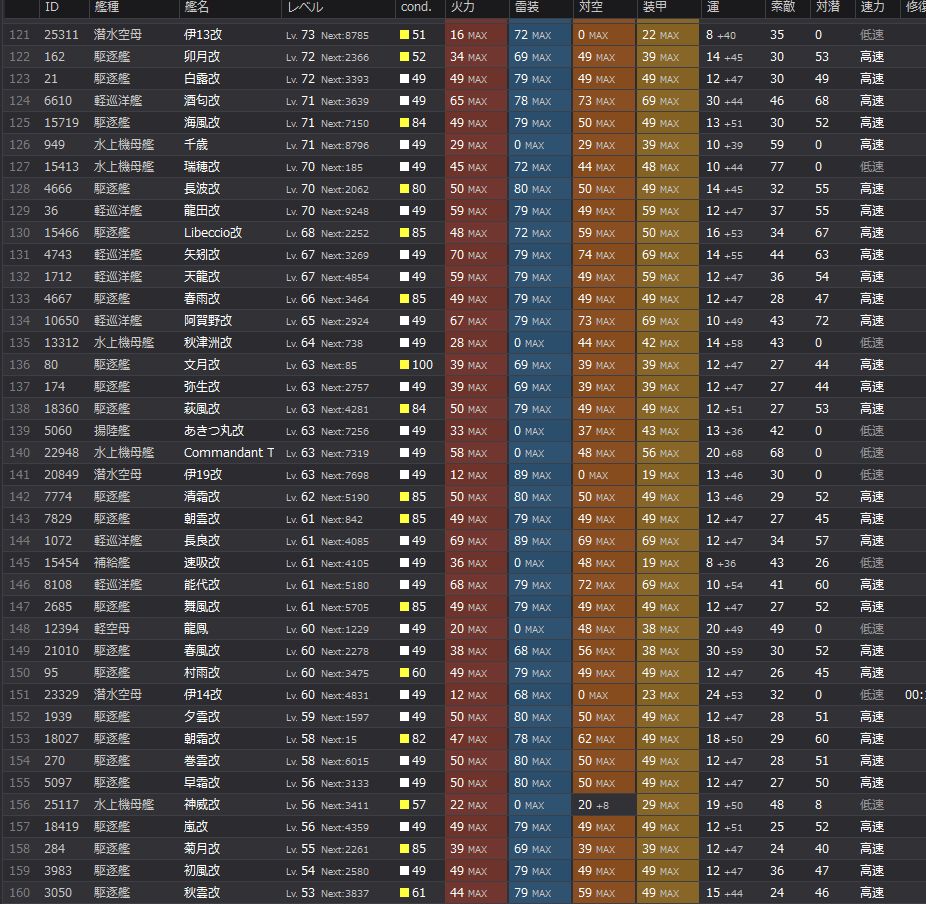Select ship name 矢矧改
This screenshot has height=904, width=926.
(202, 255)
